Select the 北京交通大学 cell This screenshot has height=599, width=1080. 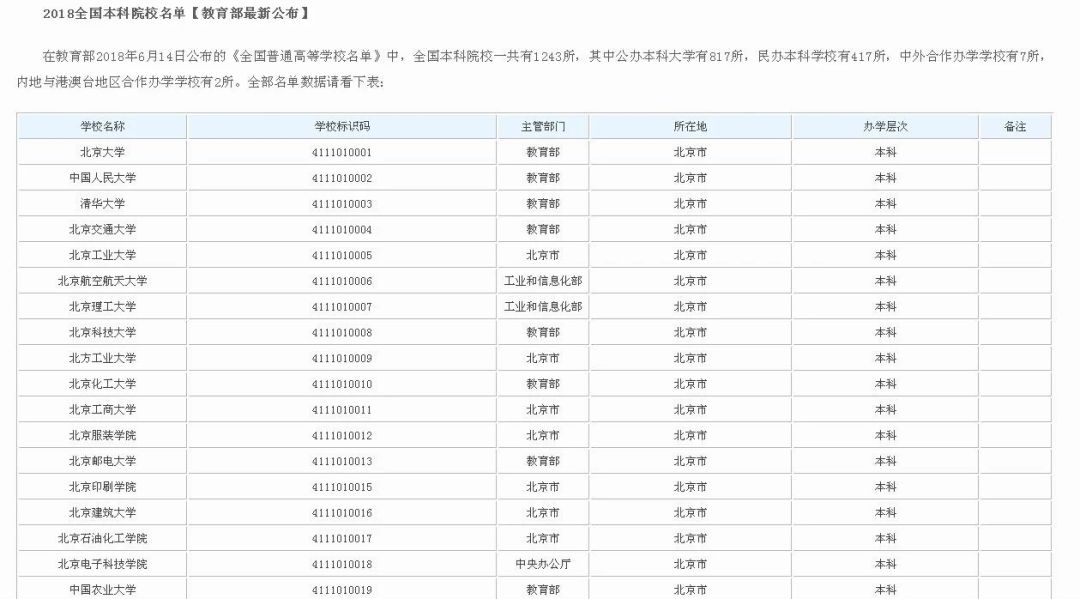(102, 229)
